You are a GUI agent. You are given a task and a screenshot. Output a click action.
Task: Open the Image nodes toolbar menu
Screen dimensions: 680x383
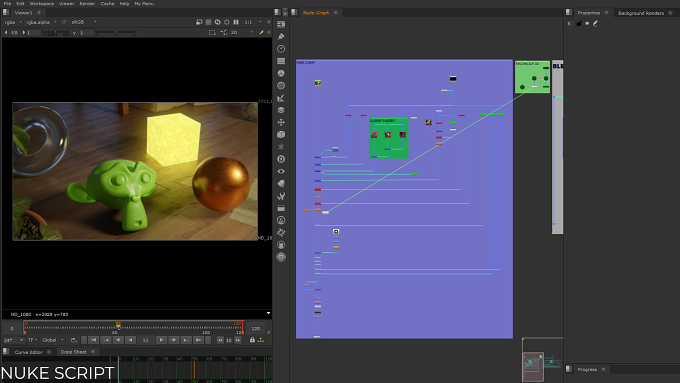pyautogui.click(x=281, y=24)
